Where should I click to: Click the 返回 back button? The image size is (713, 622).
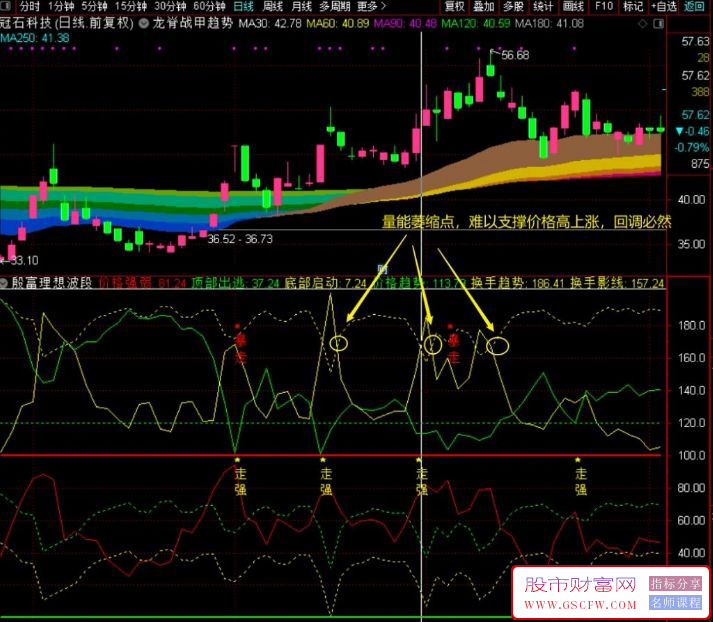pyautogui.click(x=694, y=6)
